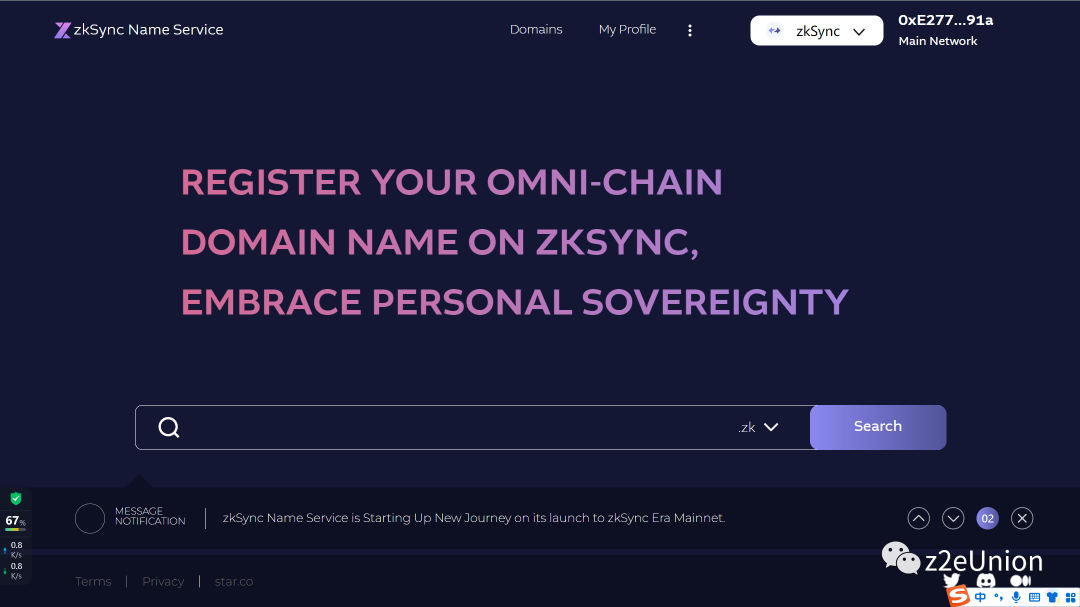Toggle Chinese/English input with 中 icon
Viewport: 1080px width, 607px height.
[979, 596]
